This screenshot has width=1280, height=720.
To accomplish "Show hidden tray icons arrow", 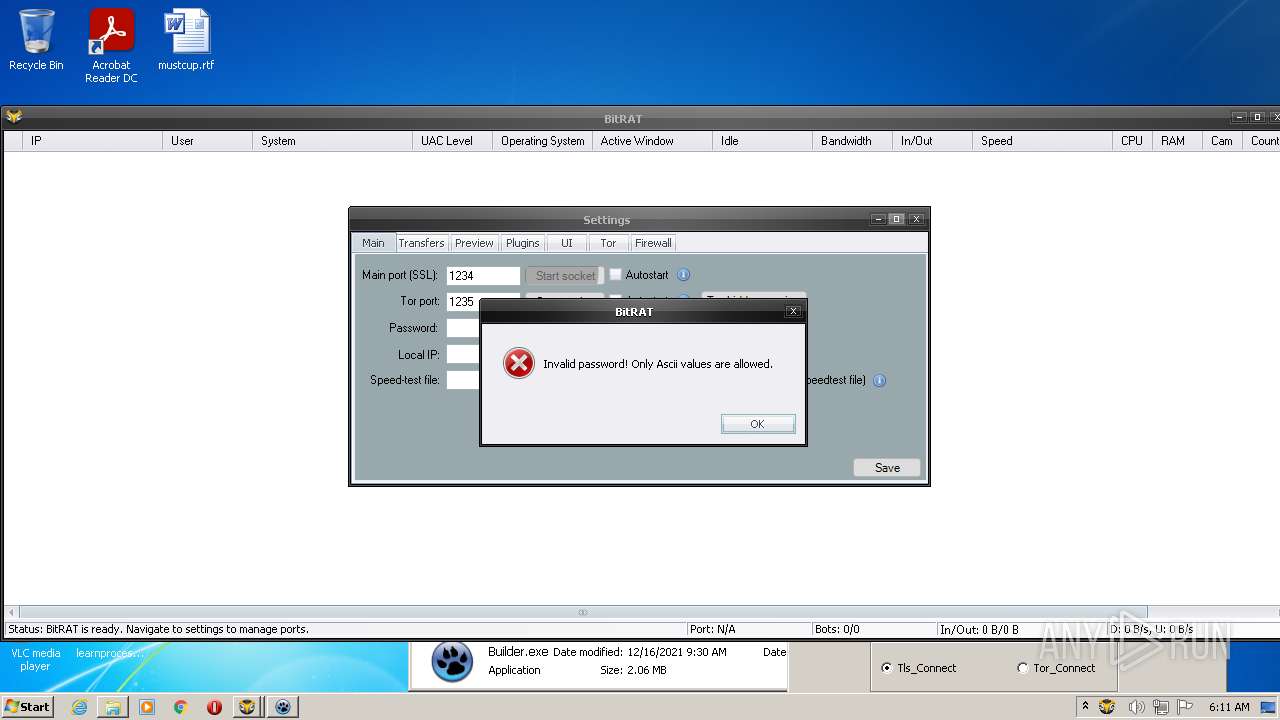I will (x=1086, y=706).
